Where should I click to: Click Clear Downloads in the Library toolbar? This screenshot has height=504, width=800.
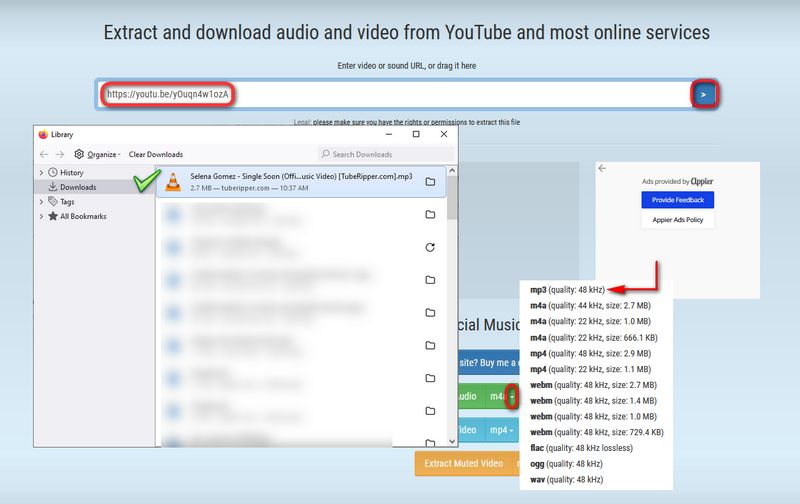[156, 154]
